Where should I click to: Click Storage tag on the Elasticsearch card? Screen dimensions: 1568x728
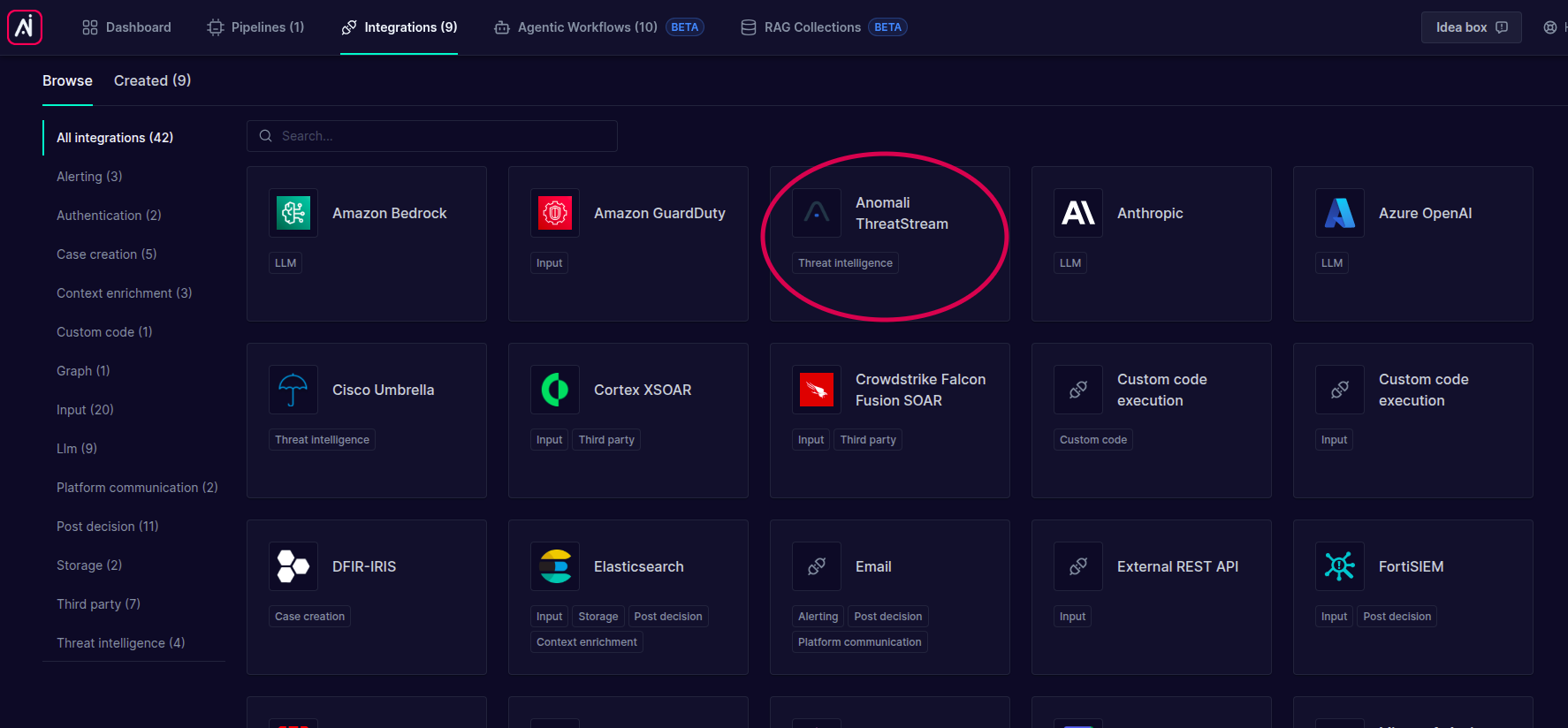(x=598, y=617)
